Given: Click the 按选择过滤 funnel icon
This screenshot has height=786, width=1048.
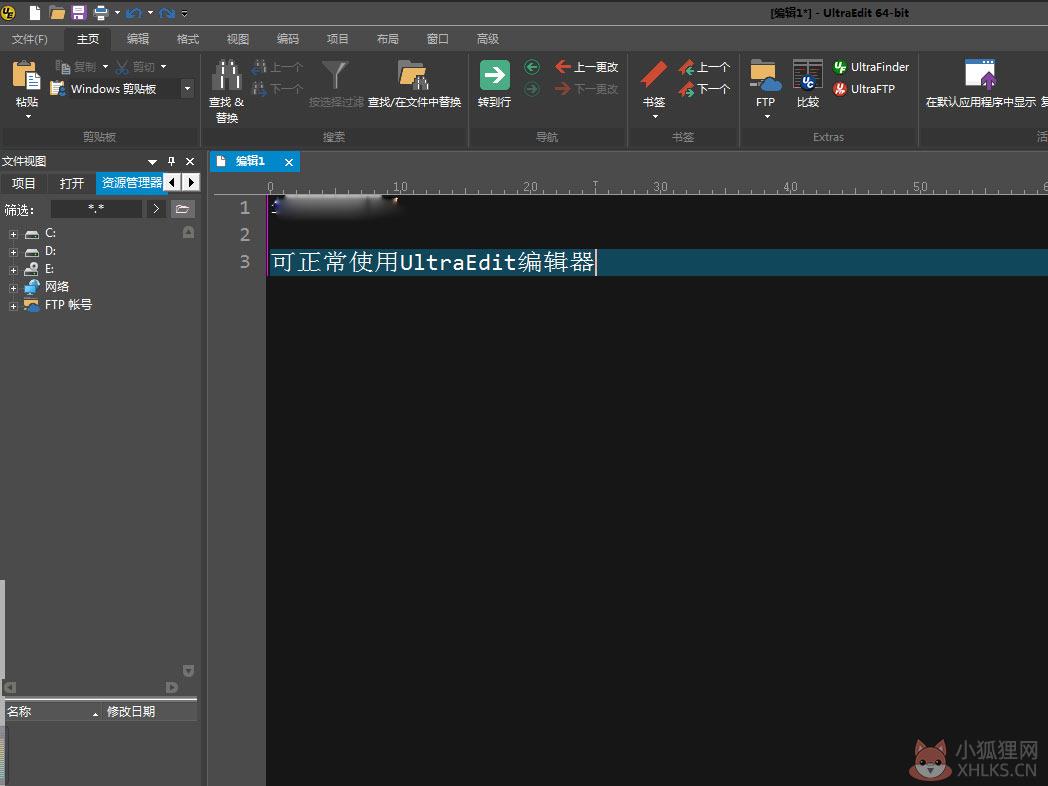Looking at the screenshot, I should click(x=335, y=76).
